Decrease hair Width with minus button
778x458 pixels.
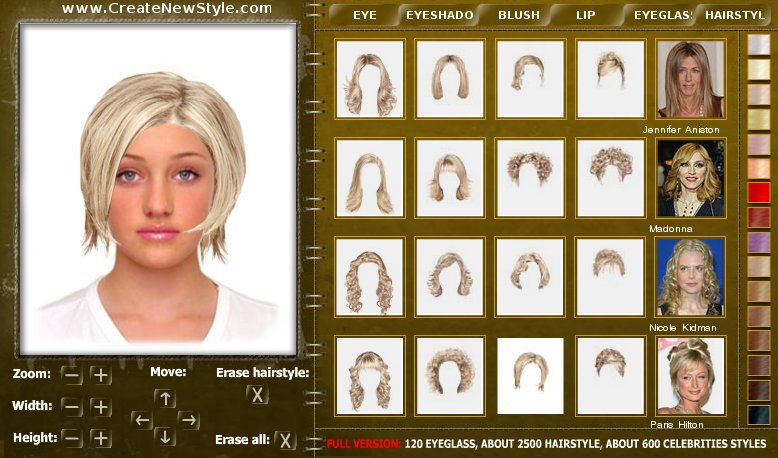72,407
